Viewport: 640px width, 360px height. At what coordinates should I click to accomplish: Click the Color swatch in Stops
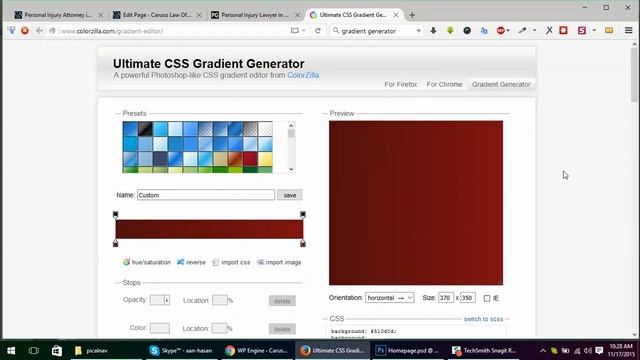point(160,328)
